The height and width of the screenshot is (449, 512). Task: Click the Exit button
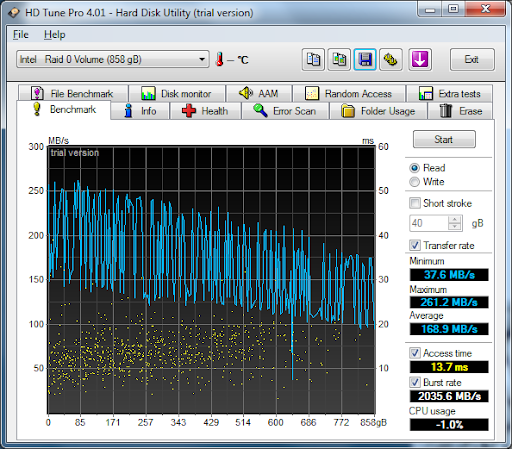[x=472, y=59]
